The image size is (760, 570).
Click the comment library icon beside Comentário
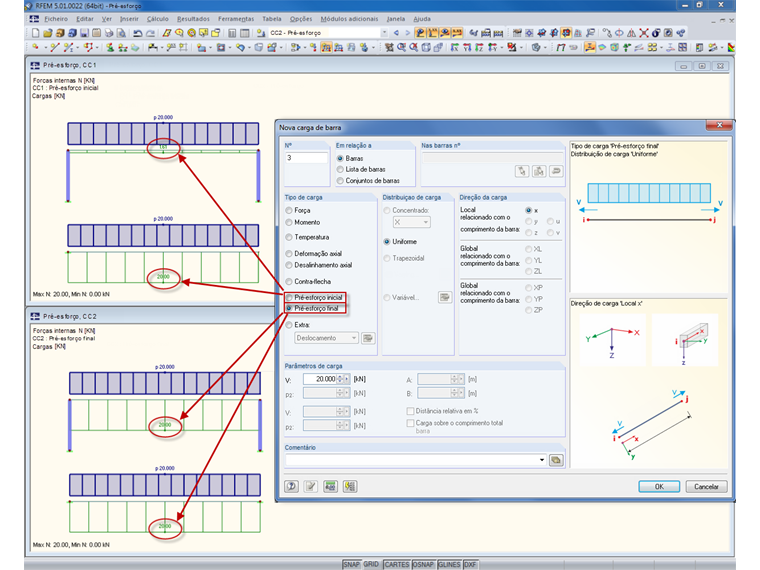(x=556, y=460)
